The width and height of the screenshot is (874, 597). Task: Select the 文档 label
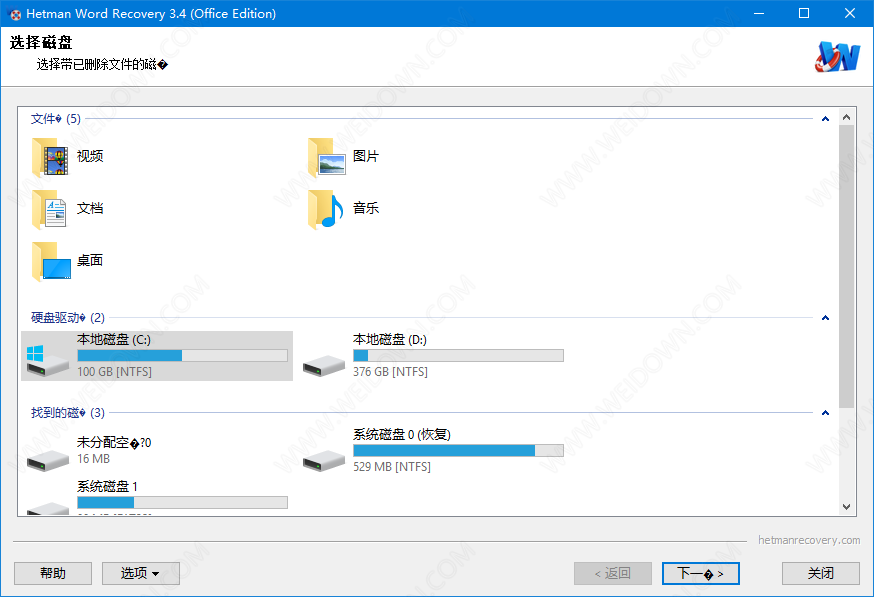click(x=90, y=208)
